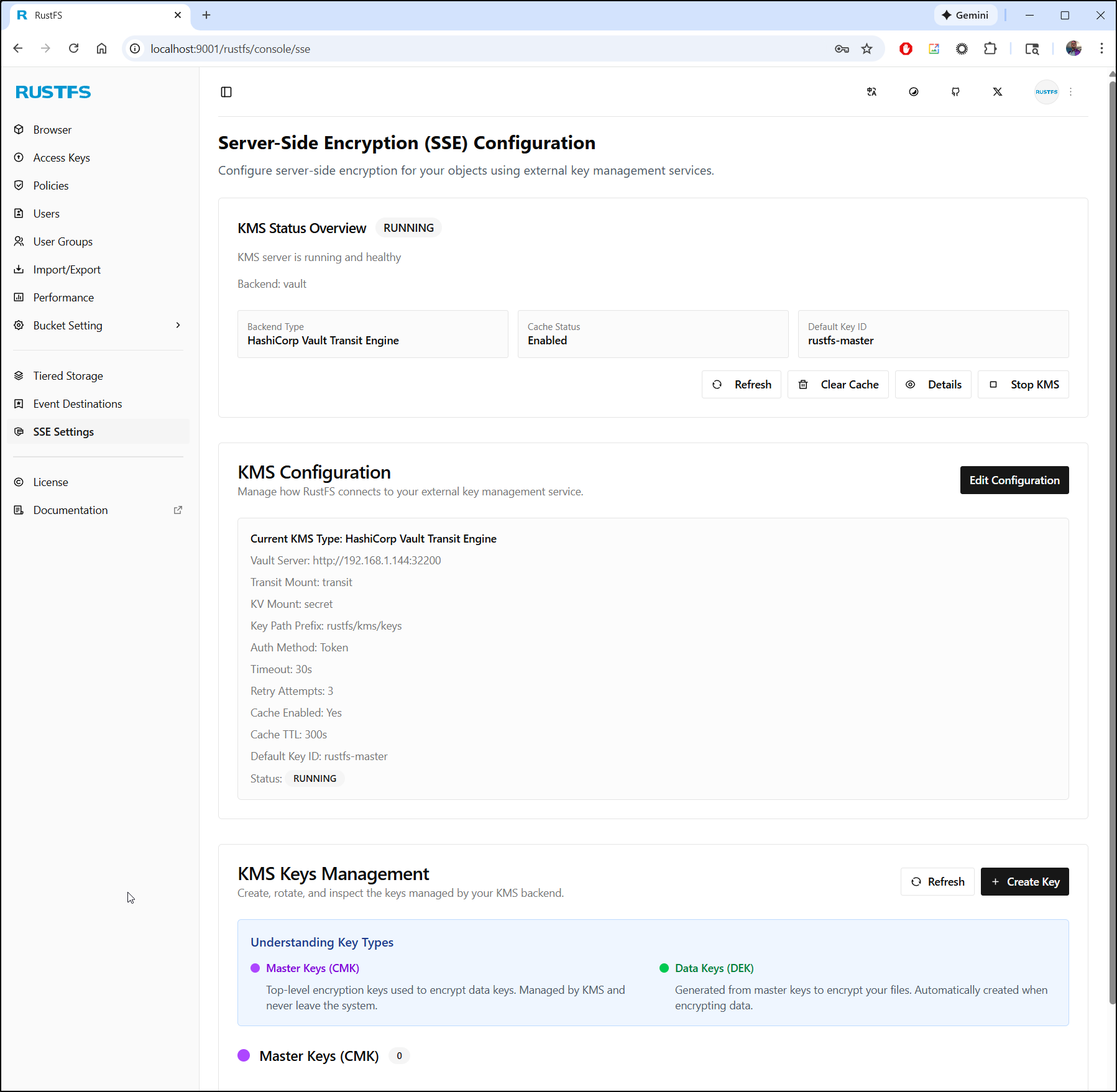Image resolution: width=1117 pixels, height=1092 pixels.
Task: Click Edit Configuration button
Action: pos(1014,480)
